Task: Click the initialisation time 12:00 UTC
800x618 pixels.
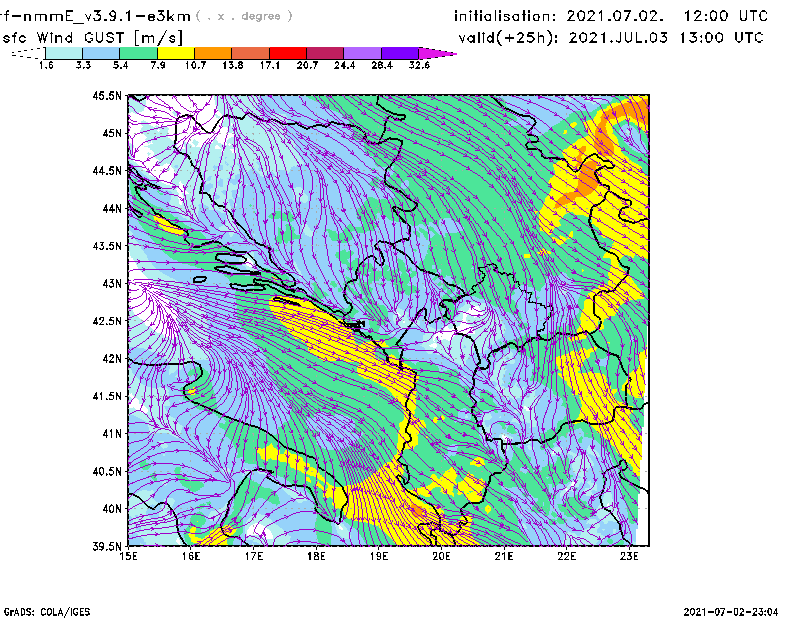Action: [x=726, y=16]
